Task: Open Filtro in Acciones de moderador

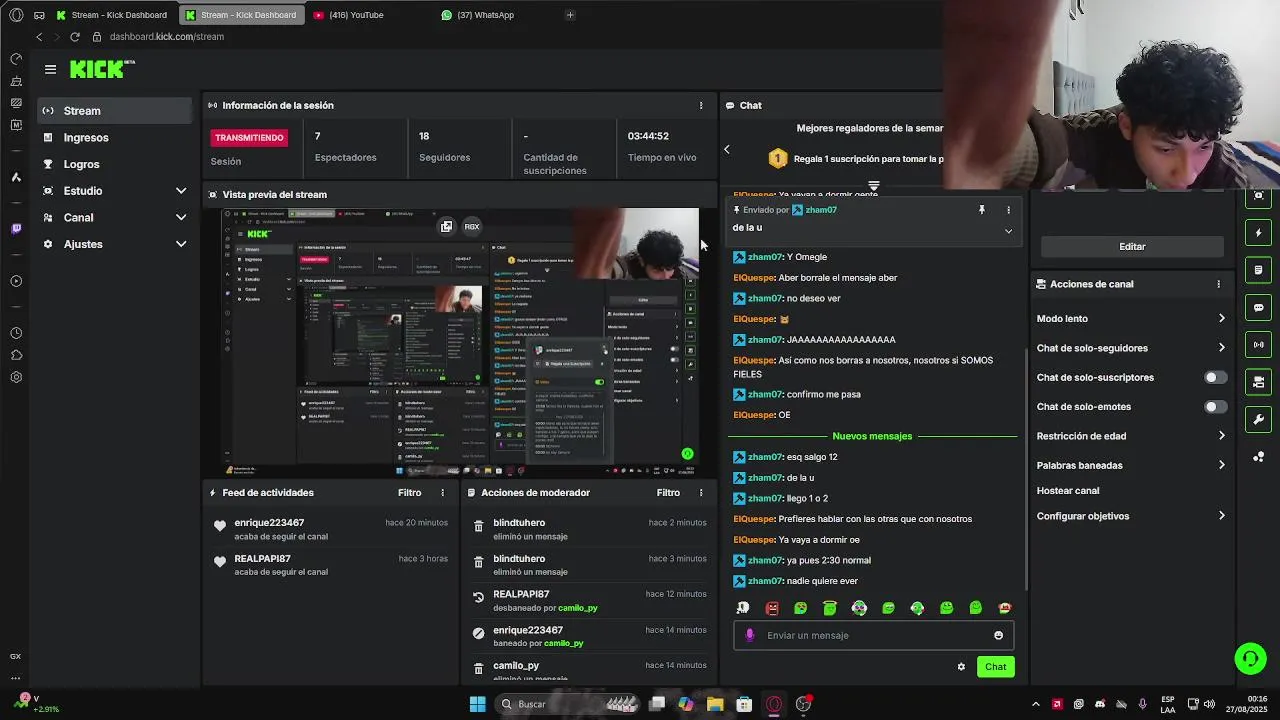Action: point(668,492)
